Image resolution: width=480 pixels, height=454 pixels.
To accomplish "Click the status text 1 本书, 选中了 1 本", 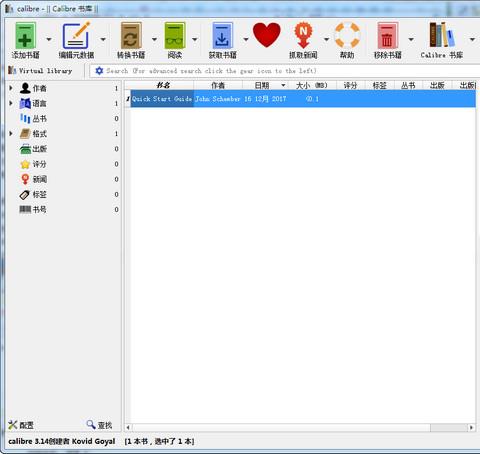I will pos(159,441).
